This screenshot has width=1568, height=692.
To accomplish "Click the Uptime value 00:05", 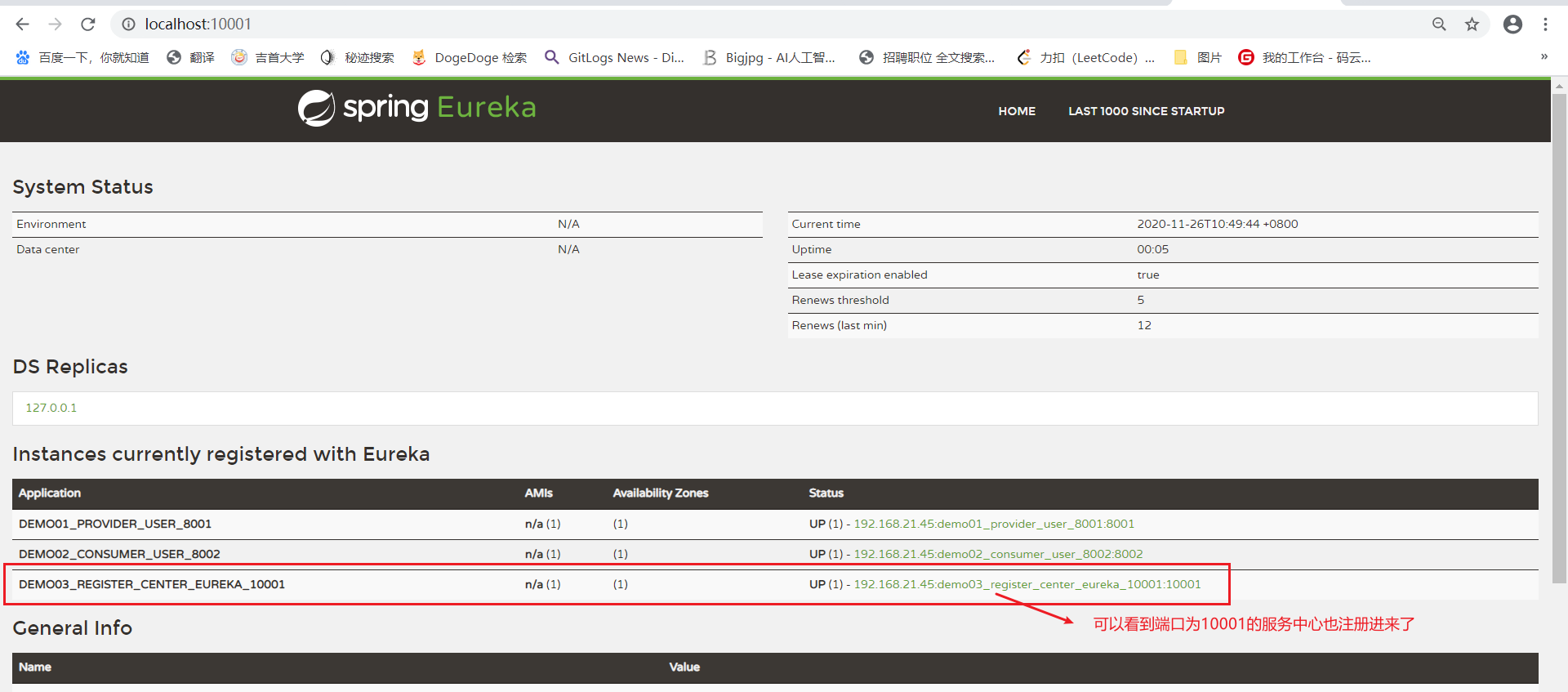I will point(1152,249).
